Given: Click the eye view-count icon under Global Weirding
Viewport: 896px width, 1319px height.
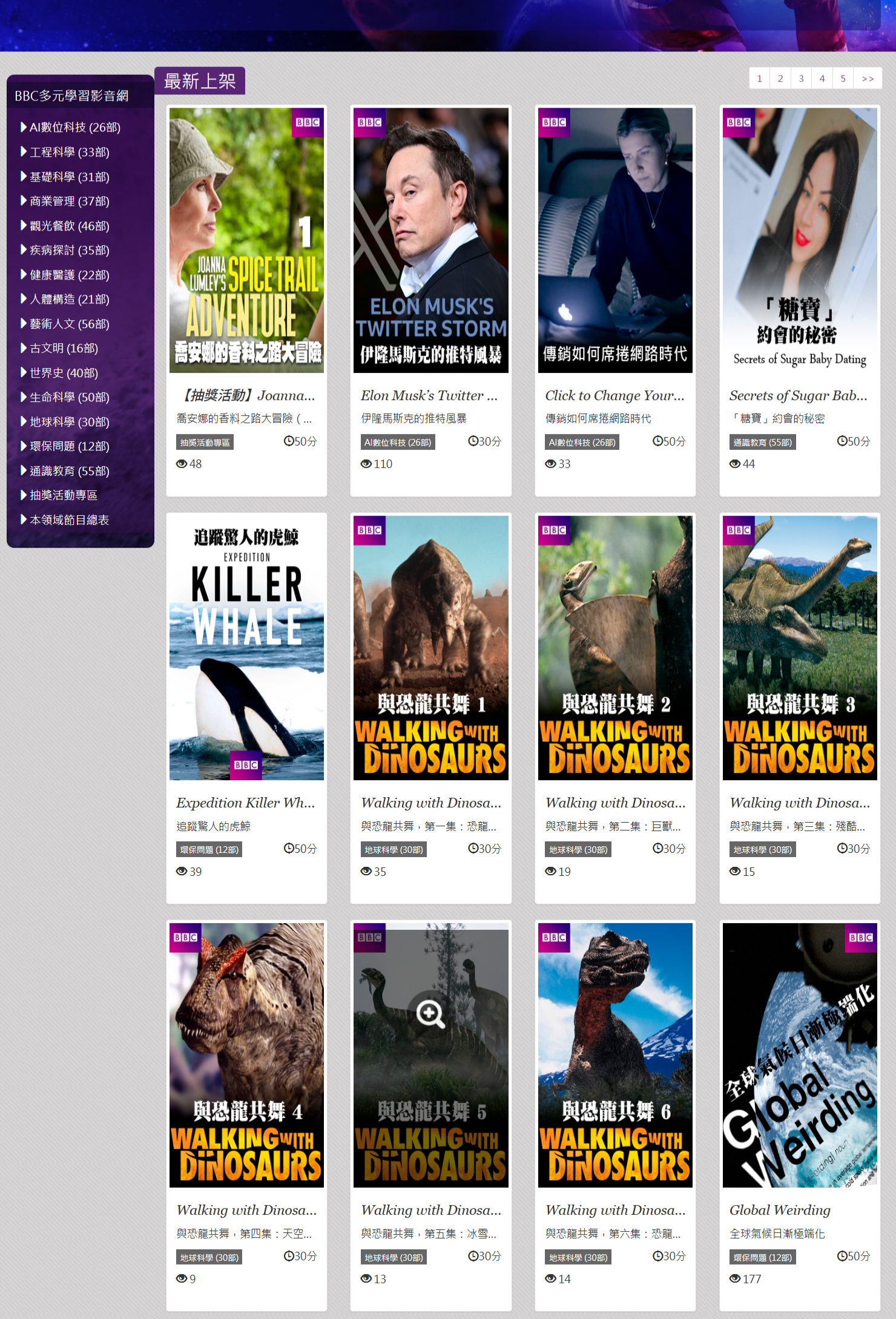Looking at the screenshot, I should [734, 1278].
